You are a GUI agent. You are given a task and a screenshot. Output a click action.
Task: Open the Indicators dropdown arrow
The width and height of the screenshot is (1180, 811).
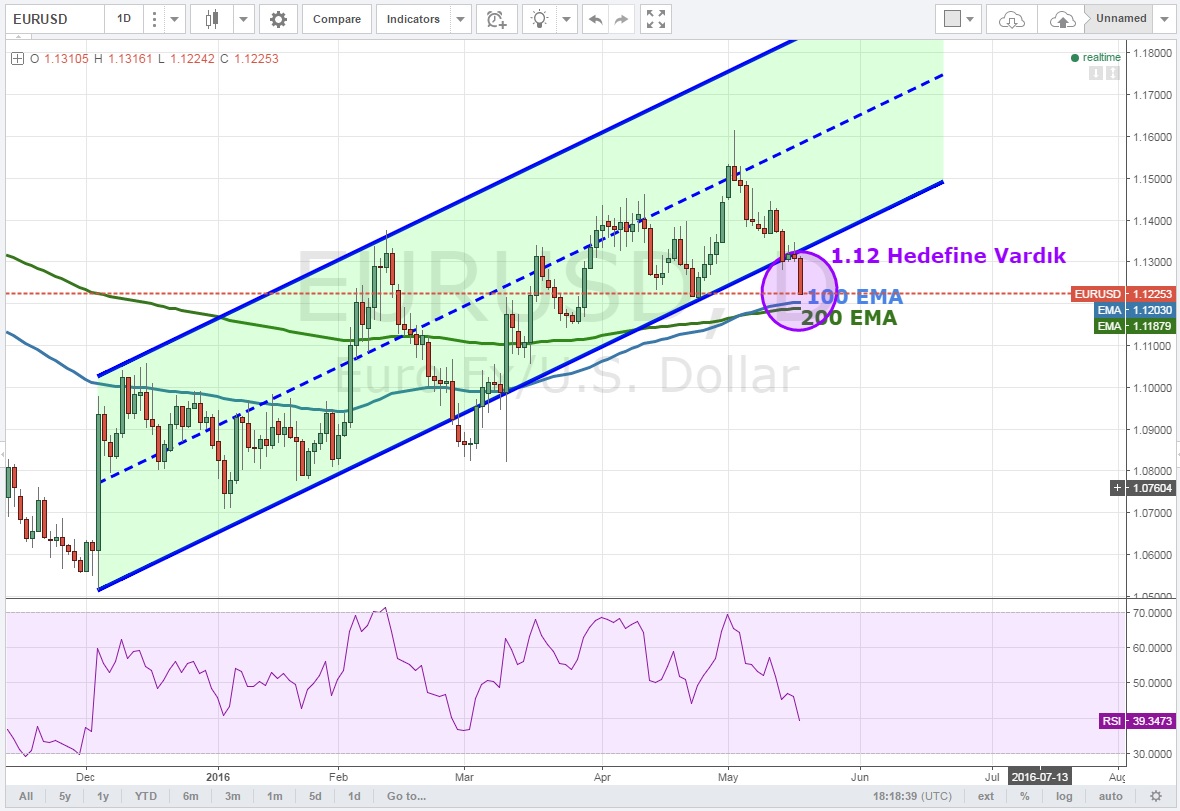(460, 19)
